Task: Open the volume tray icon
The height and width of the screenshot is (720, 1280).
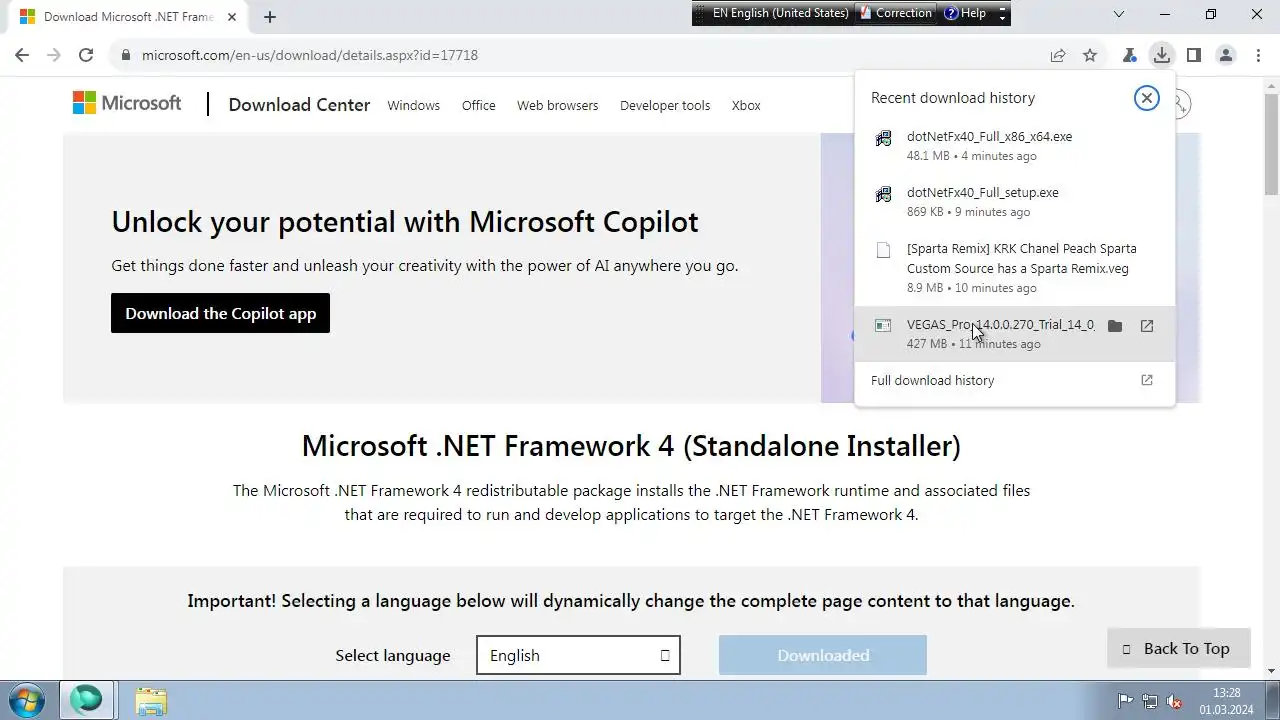Action: (1175, 701)
